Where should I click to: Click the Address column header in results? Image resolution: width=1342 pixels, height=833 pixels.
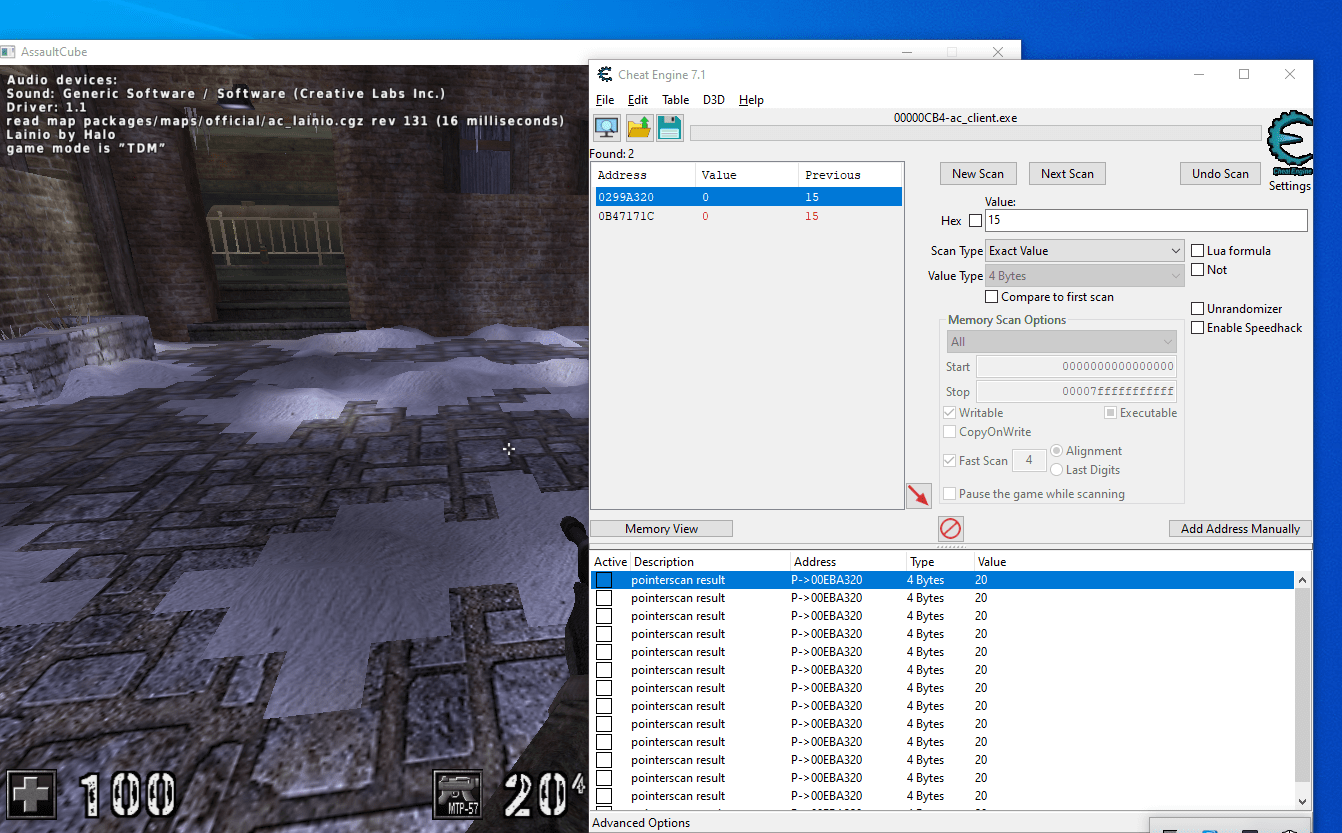pyautogui.click(x=644, y=175)
